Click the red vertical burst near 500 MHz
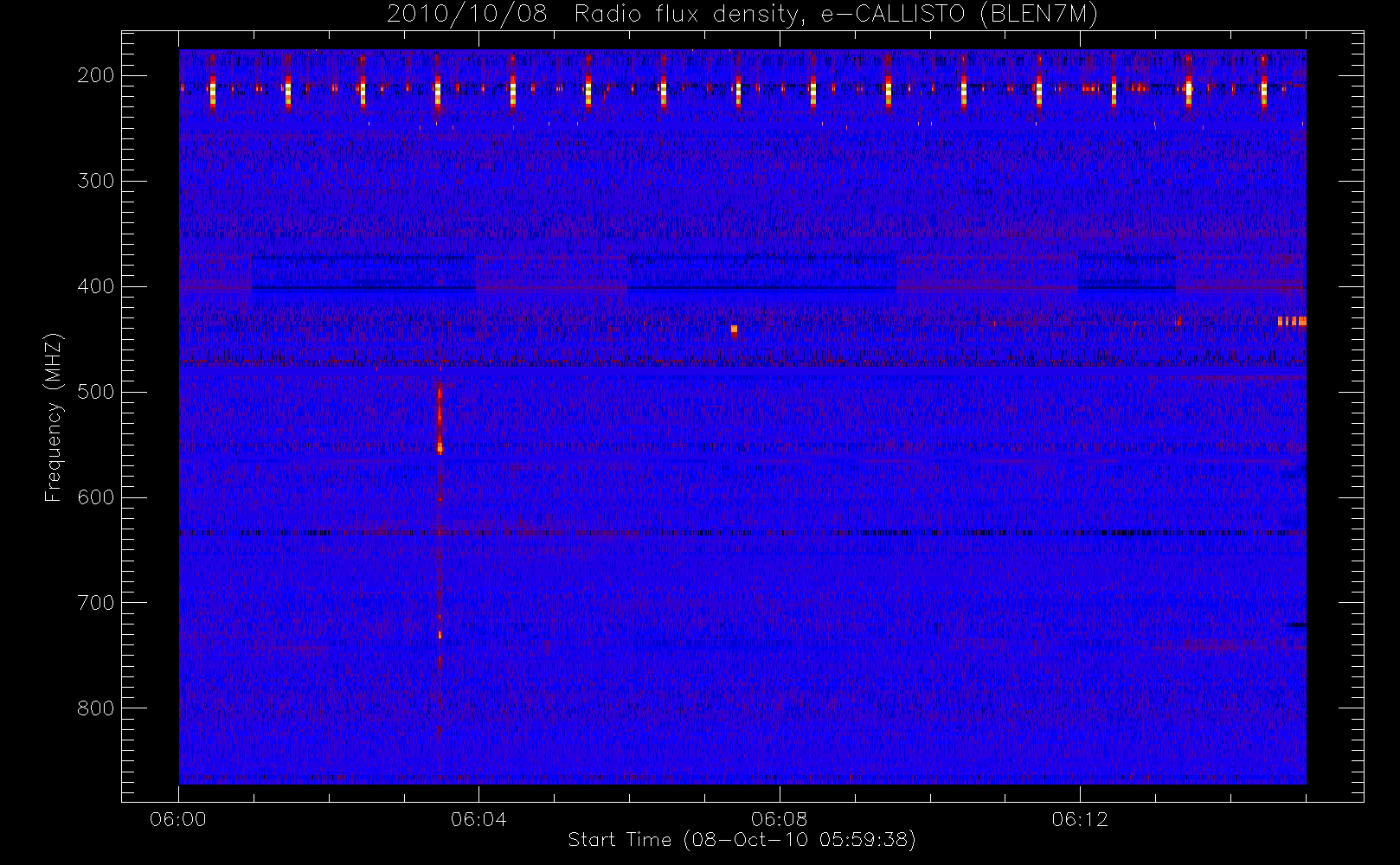Screen dimensions: 1400x865 [440, 420]
